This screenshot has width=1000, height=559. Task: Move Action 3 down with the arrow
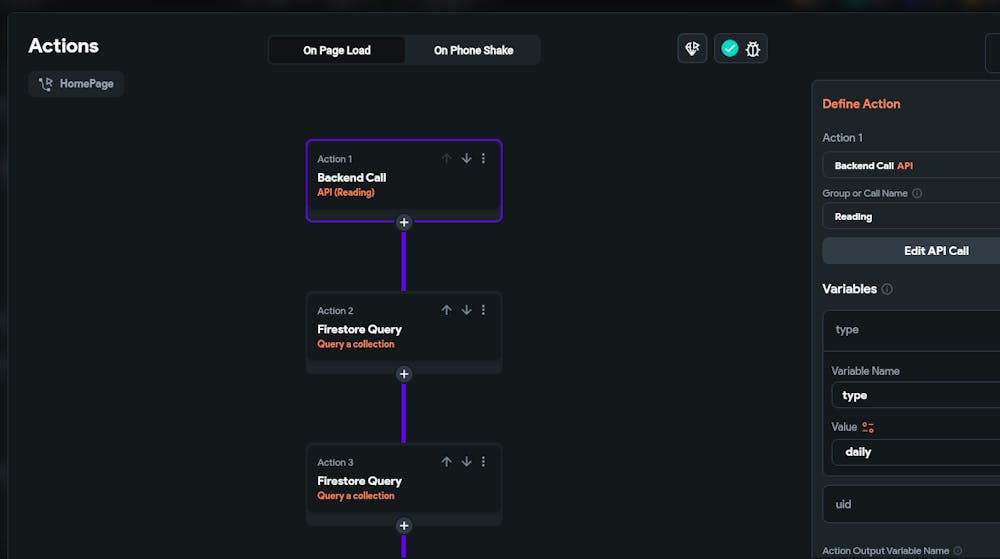pos(466,462)
